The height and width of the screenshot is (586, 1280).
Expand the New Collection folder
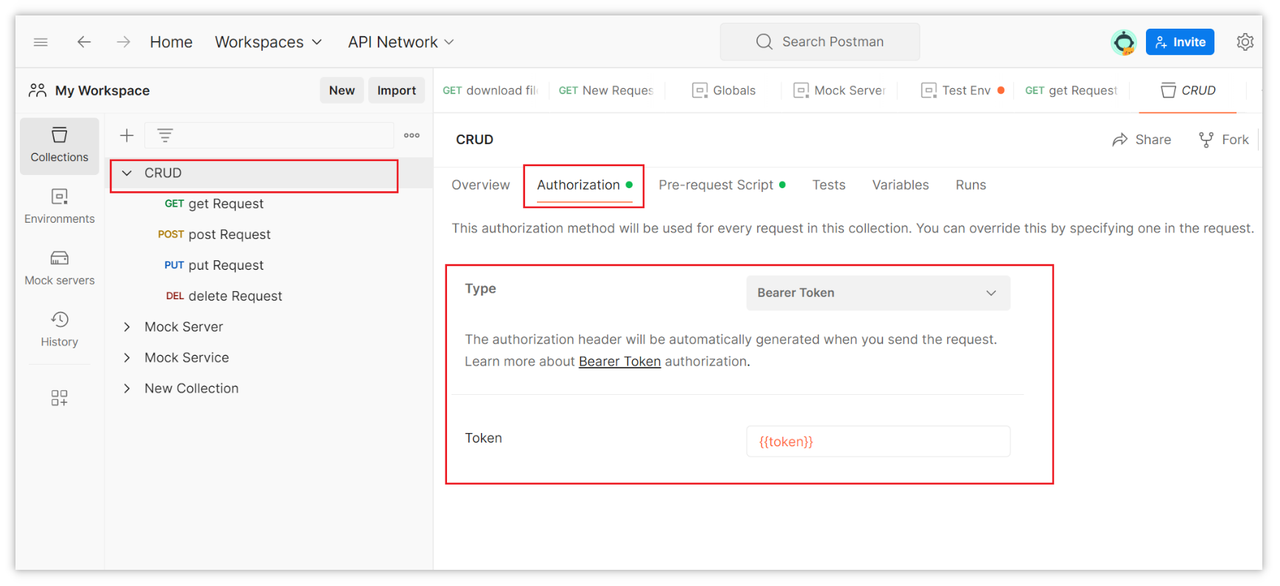(127, 389)
